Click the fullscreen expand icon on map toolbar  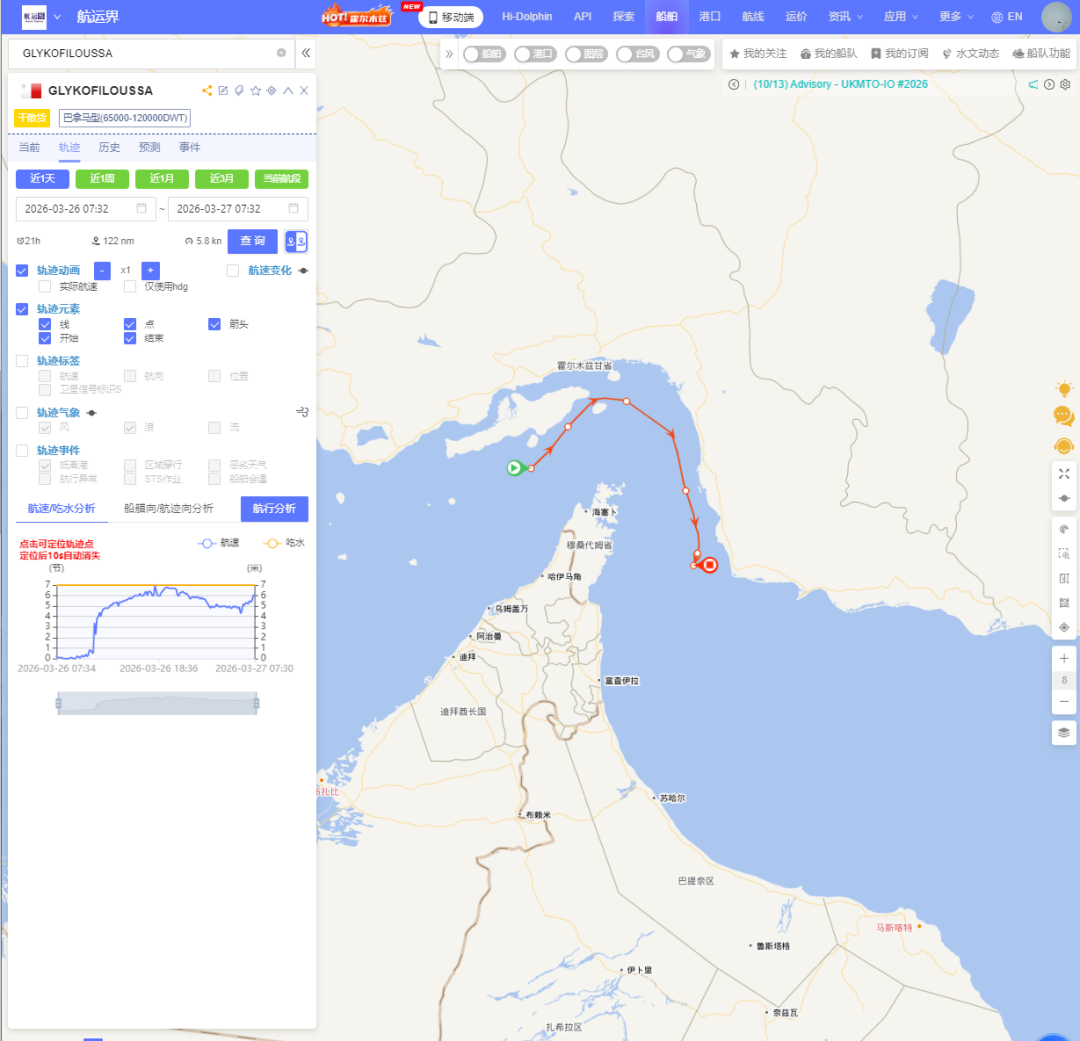[x=1064, y=473]
